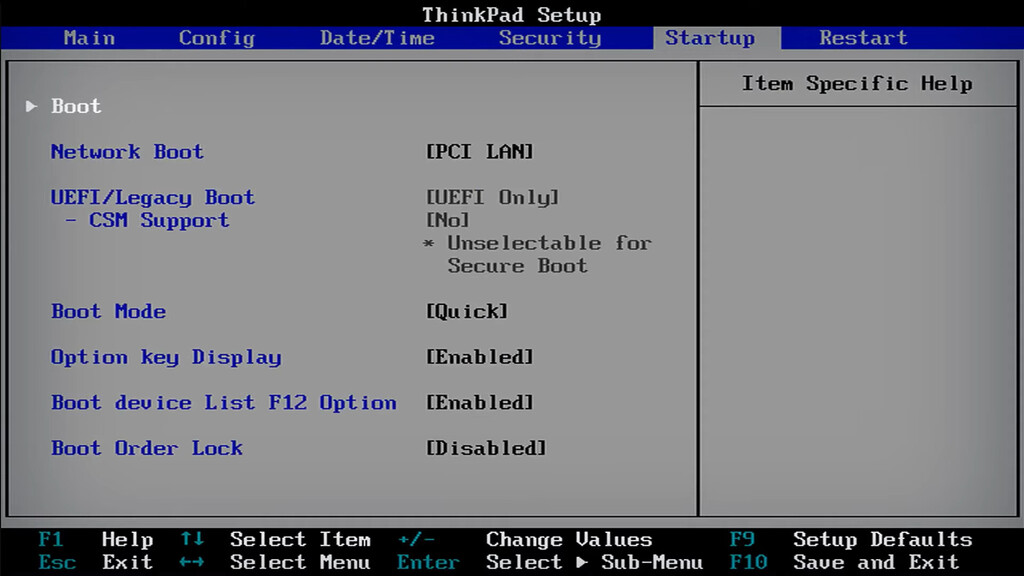Click F10 Save and Exit hint
The width and height of the screenshot is (1024, 576).
844,562
